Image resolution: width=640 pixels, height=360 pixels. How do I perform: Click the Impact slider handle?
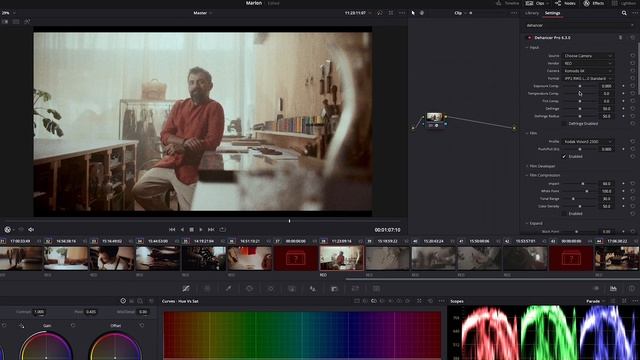(x=583, y=184)
